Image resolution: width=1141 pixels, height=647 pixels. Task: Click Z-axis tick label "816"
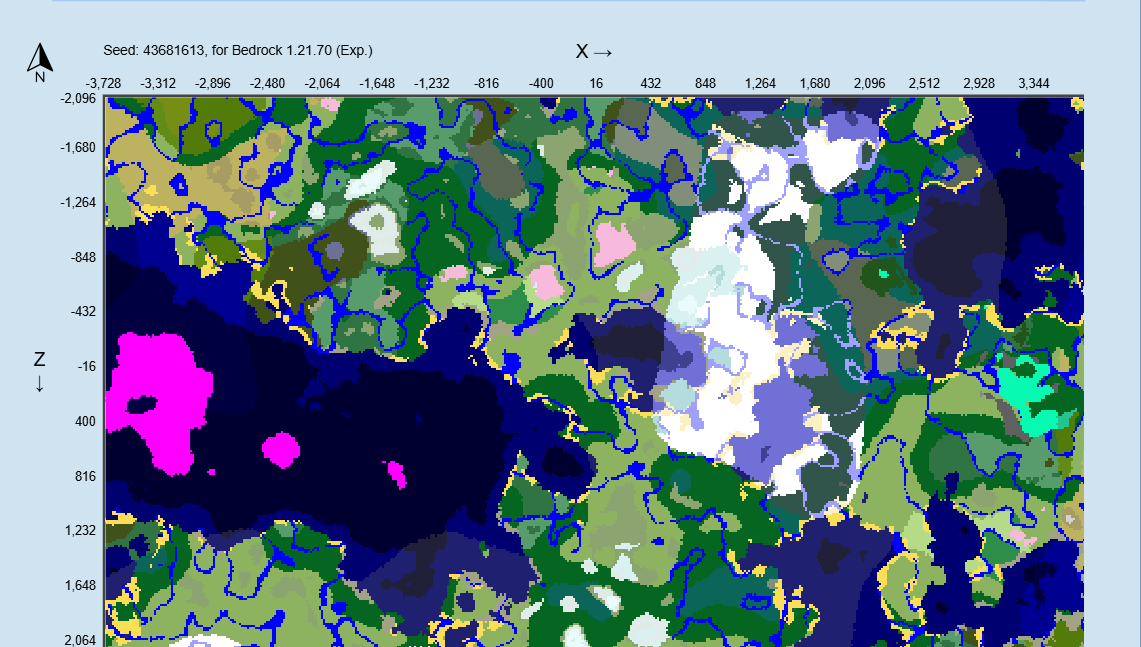click(x=85, y=477)
